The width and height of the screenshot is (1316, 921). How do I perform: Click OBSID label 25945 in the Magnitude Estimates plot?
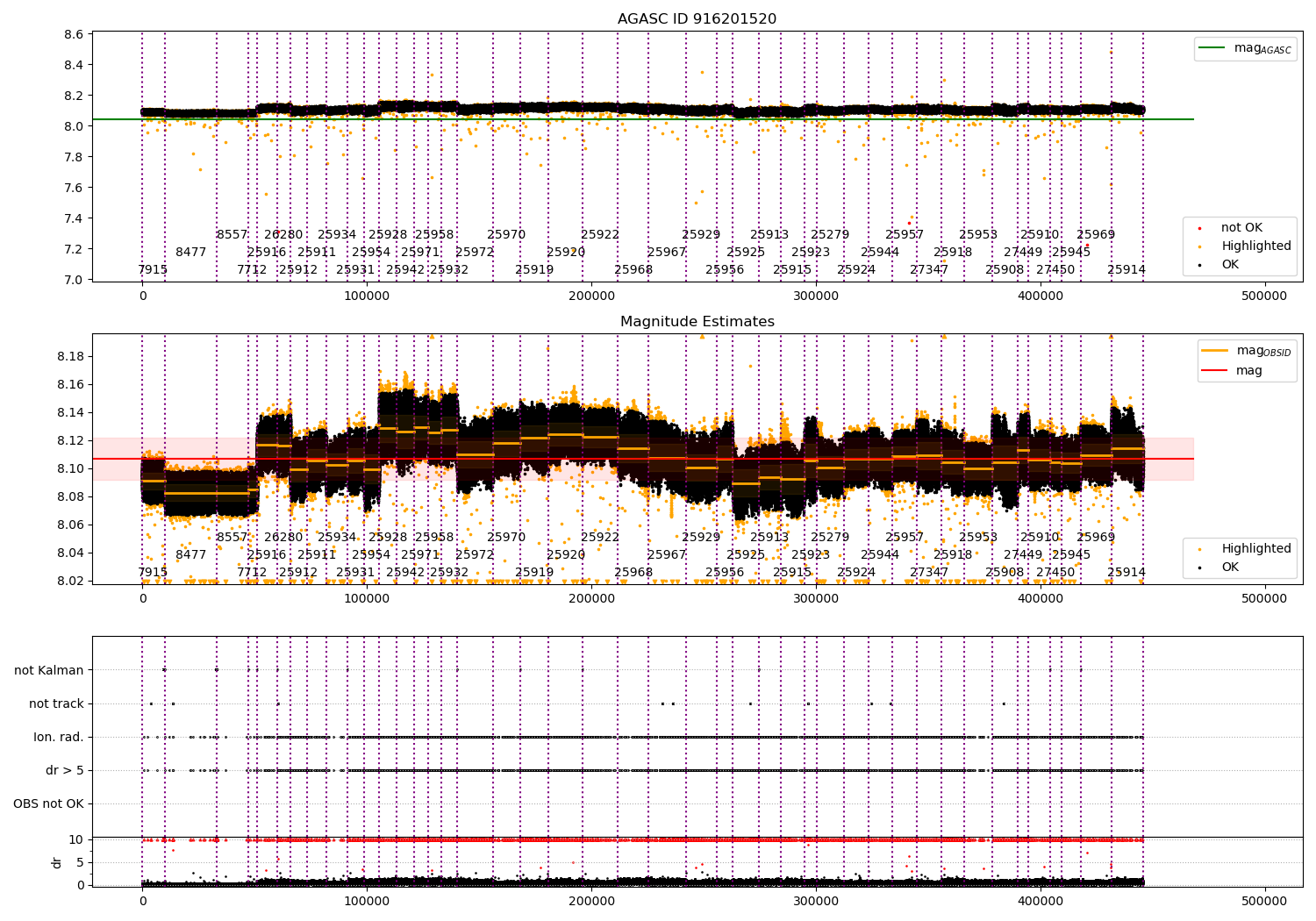(1071, 554)
